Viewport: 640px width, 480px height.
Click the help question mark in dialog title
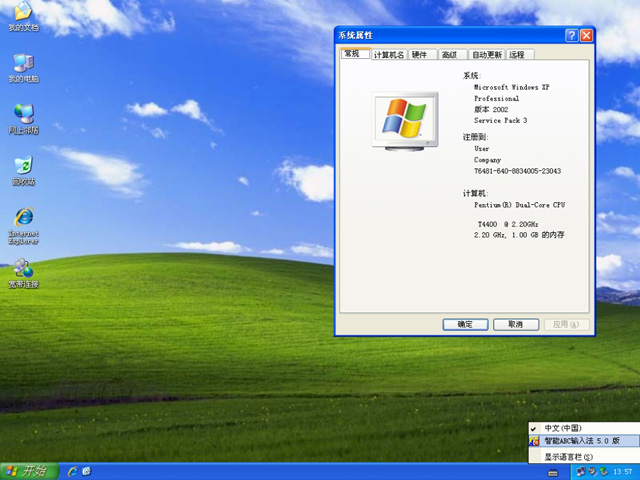pyautogui.click(x=571, y=35)
